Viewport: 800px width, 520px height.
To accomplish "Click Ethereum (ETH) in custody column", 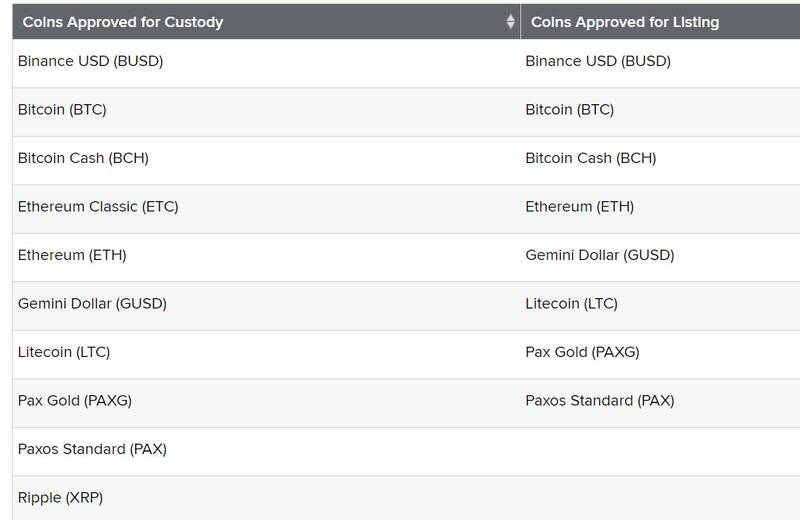I will click(x=72, y=255).
